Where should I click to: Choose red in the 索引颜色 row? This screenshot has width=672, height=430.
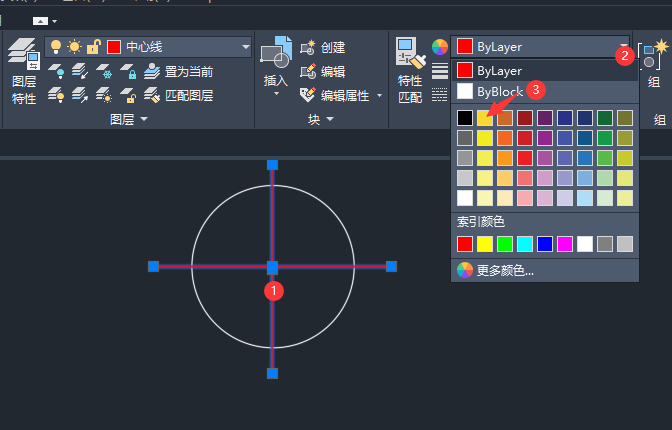pyautogui.click(x=465, y=244)
